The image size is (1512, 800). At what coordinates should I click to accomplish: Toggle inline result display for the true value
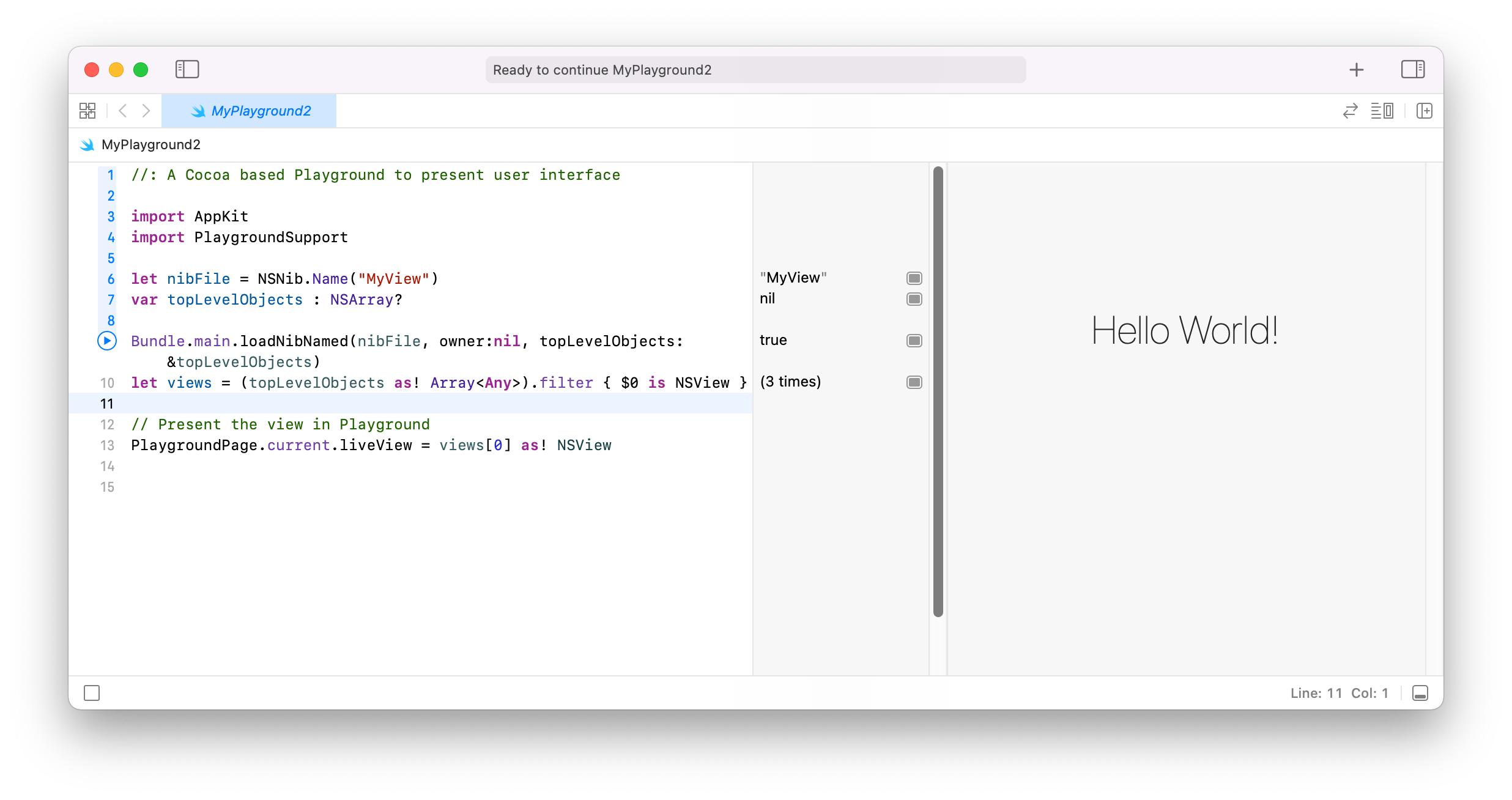(914, 341)
